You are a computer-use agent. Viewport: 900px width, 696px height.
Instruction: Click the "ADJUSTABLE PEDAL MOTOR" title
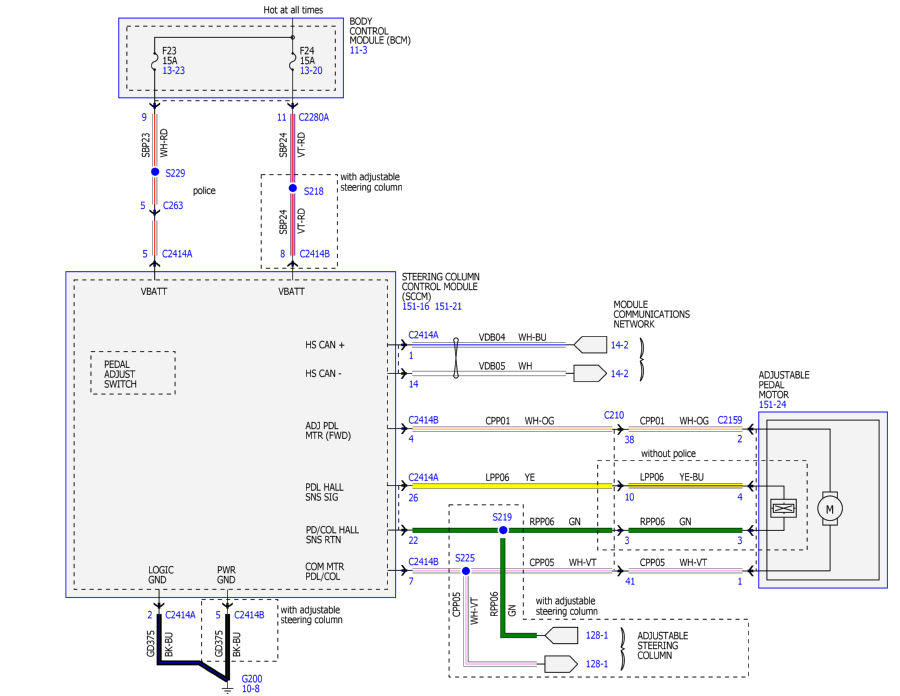point(784,385)
